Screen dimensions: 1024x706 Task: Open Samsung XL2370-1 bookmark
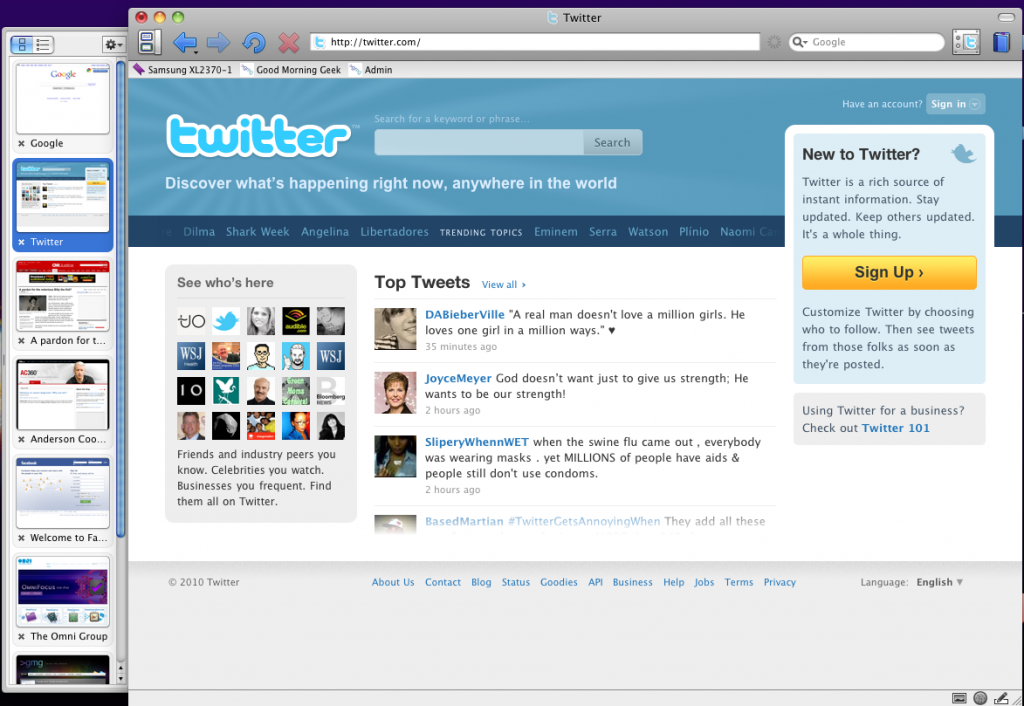[183, 70]
